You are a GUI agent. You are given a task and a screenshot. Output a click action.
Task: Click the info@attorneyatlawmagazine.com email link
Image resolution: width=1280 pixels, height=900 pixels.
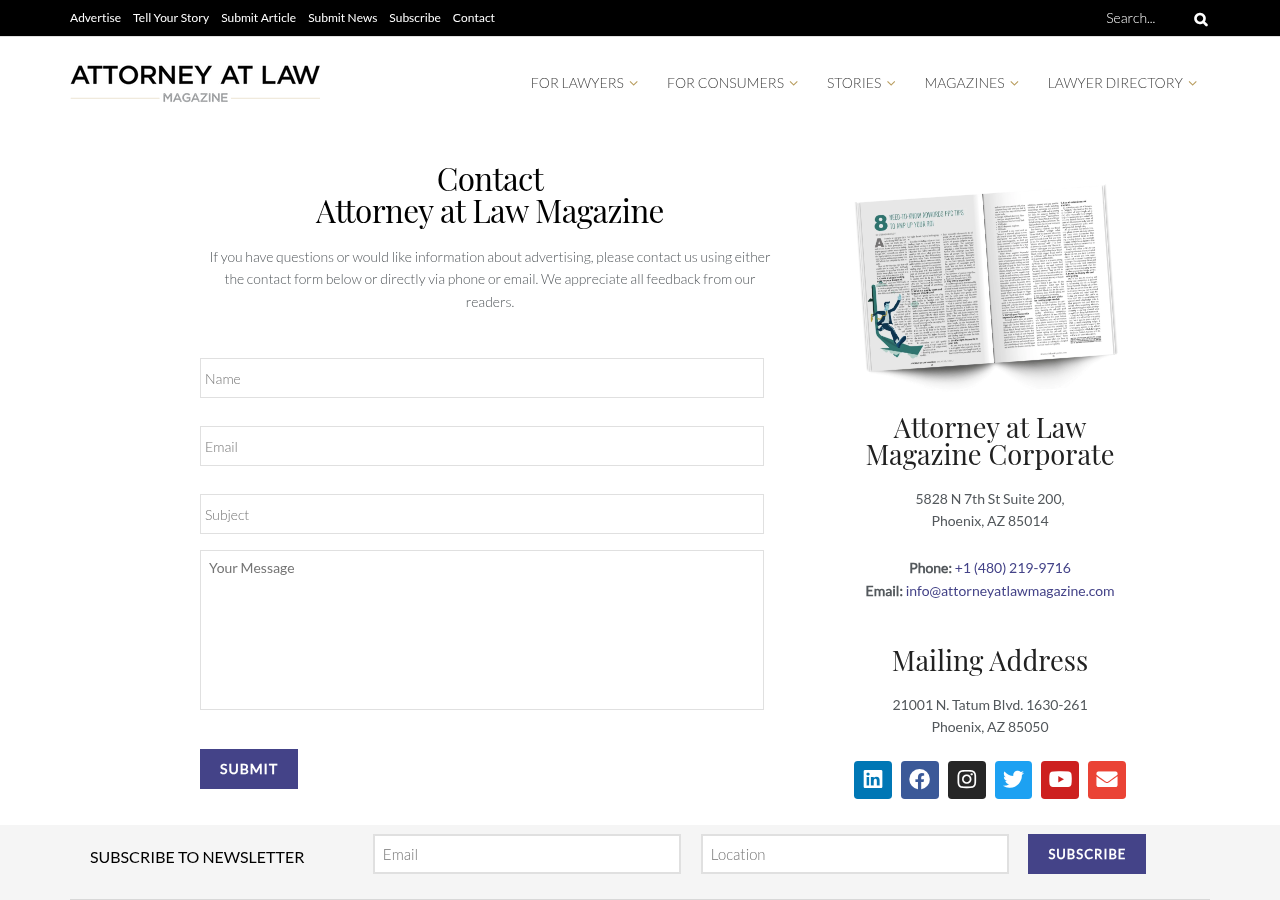(1010, 591)
